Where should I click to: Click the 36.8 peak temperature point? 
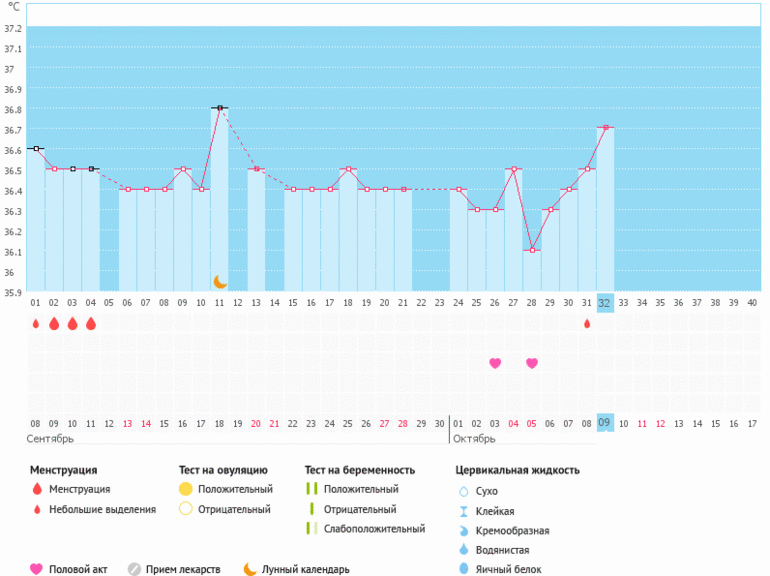pyautogui.click(x=219, y=108)
